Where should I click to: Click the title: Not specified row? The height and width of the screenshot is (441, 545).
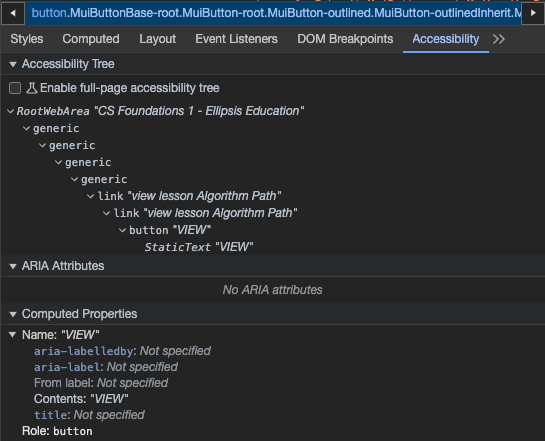point(89,415)
